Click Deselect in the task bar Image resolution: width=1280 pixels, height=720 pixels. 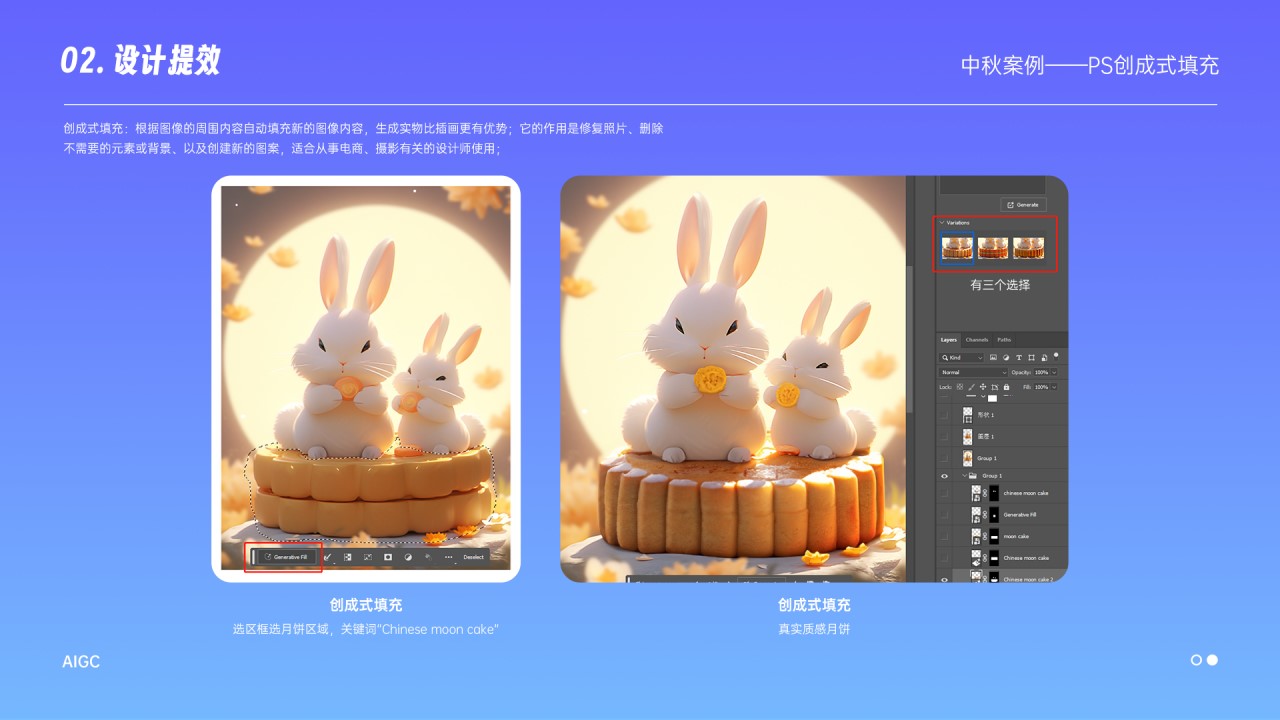[x=473, y=557]
